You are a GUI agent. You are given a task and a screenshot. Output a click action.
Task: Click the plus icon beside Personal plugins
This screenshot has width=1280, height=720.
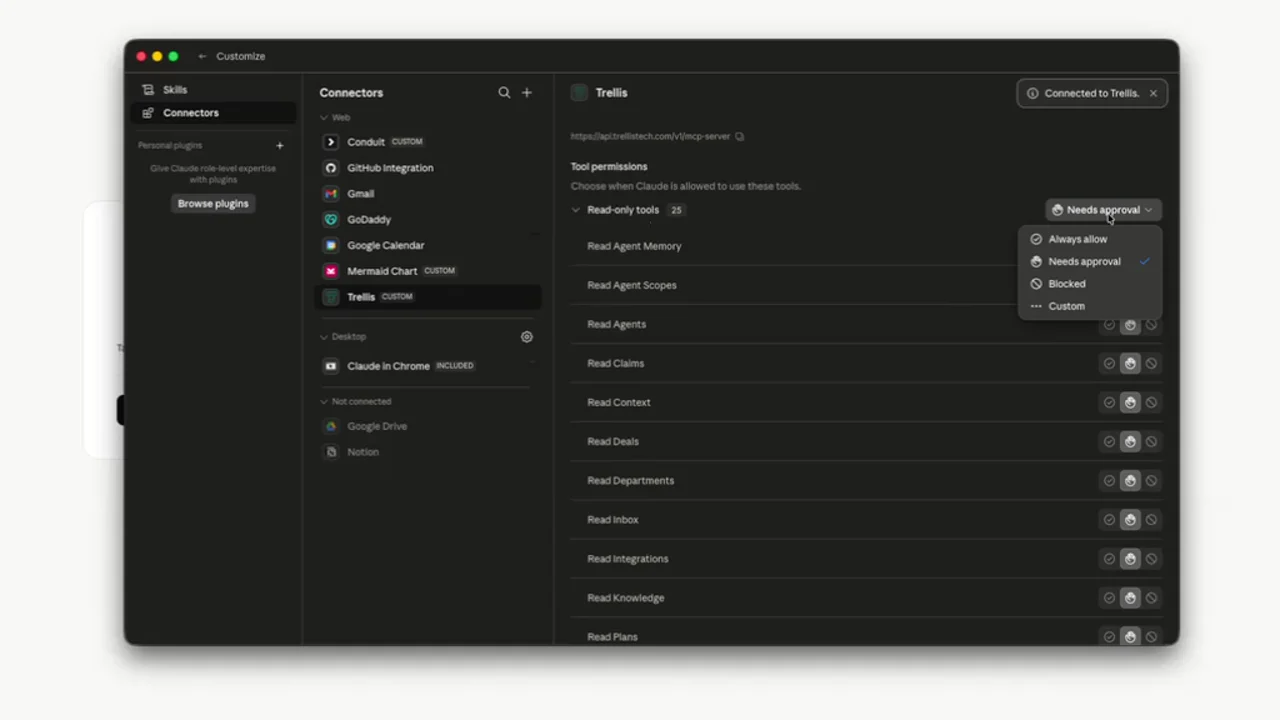pos(280,145)
